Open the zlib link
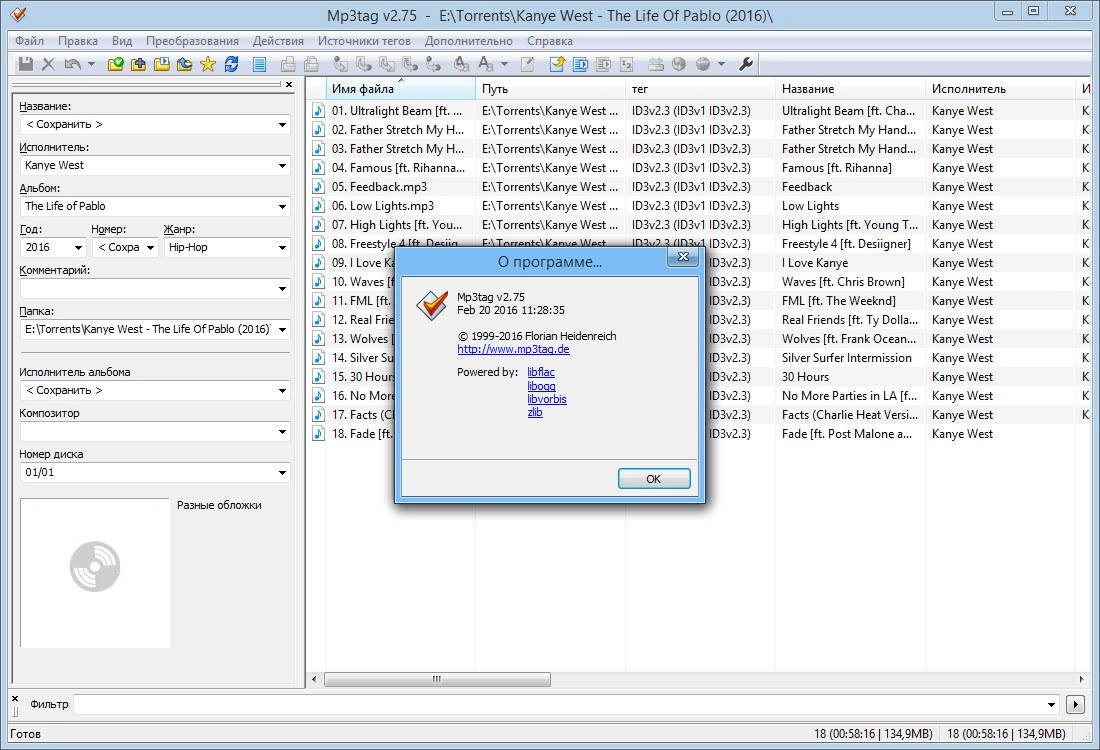Screen dimensions: 1100x750 (535, 413)
